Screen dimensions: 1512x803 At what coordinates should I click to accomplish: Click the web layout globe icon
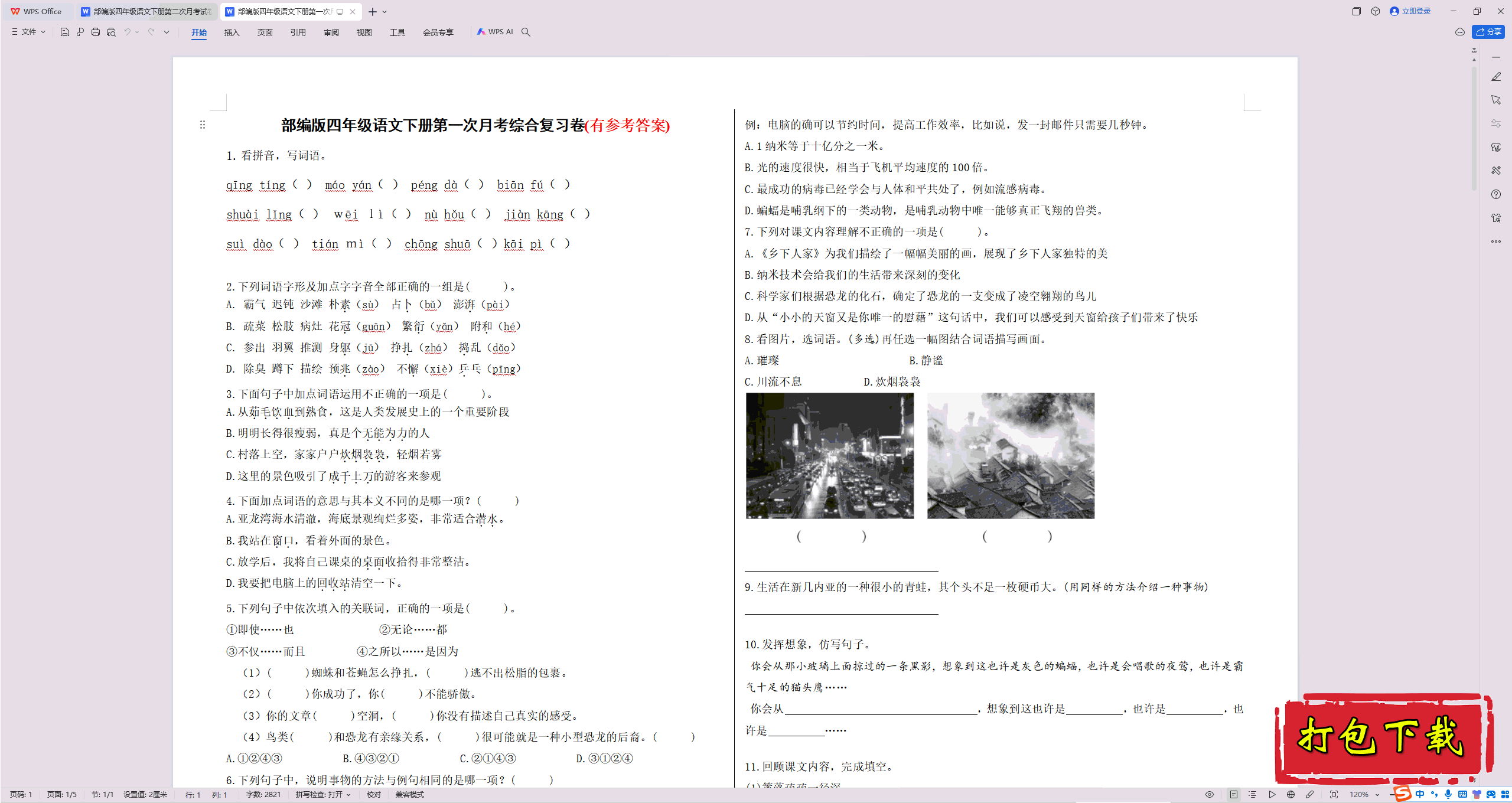coord(1291,795)
